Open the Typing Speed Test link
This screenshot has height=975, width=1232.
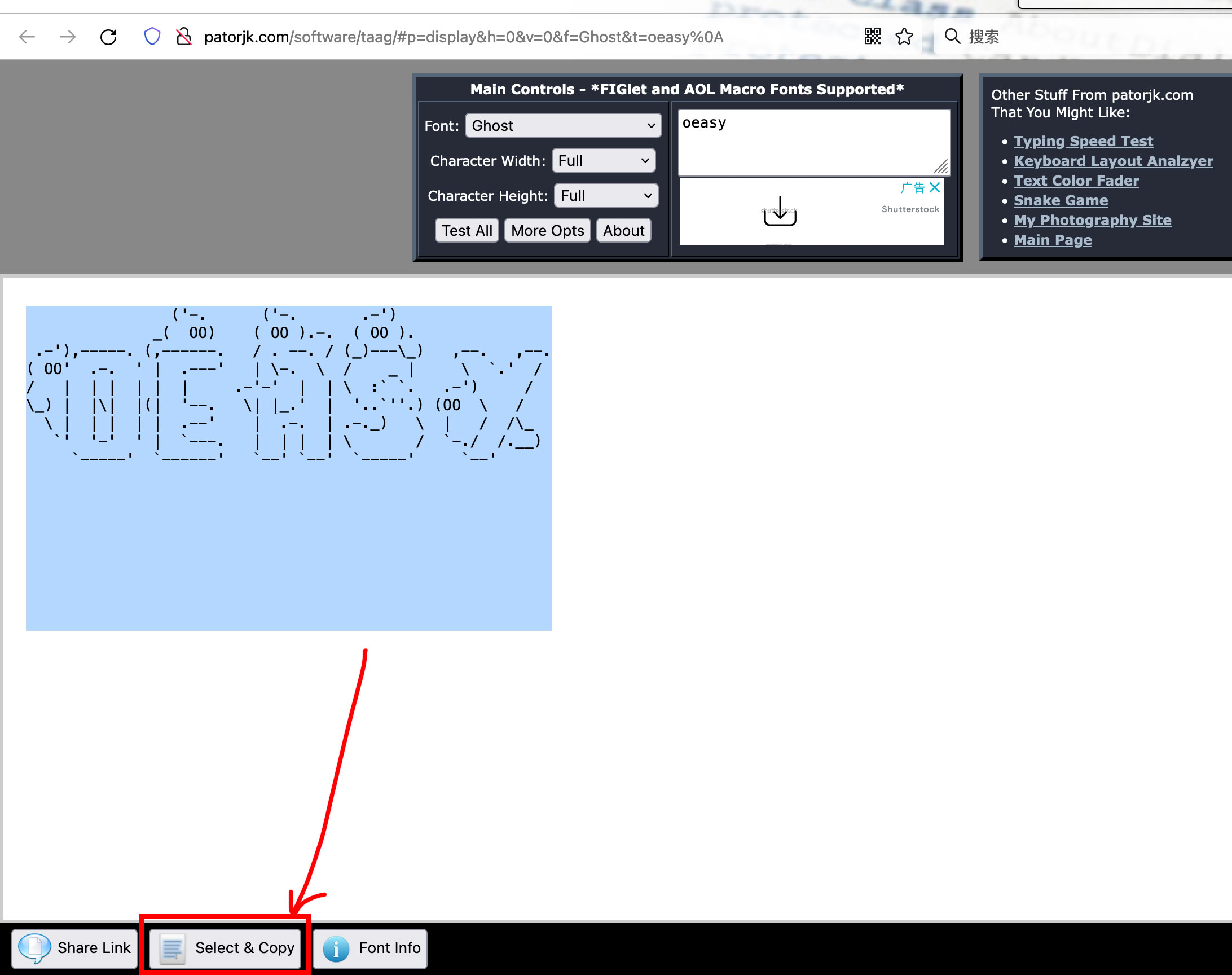[x=1083, y=141]
